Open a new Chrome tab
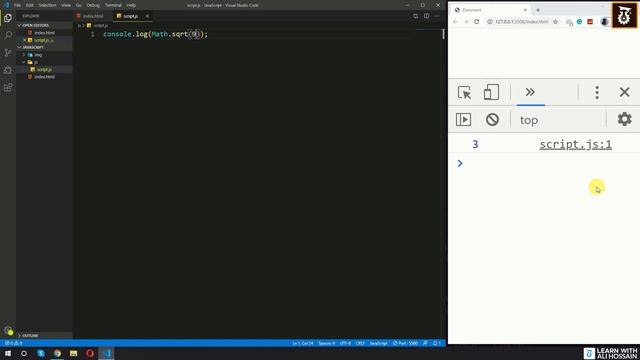 pyautogui.click(x=538, y=10)
